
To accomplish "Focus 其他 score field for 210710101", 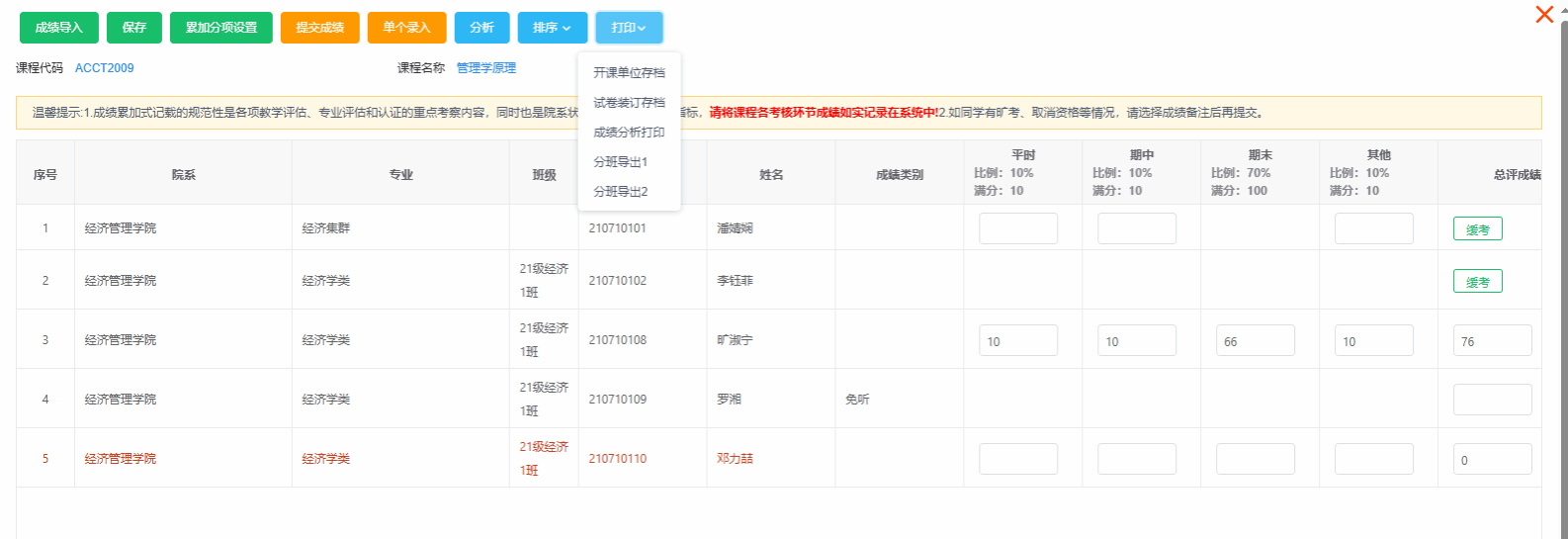I will [x=1374, y=228].
